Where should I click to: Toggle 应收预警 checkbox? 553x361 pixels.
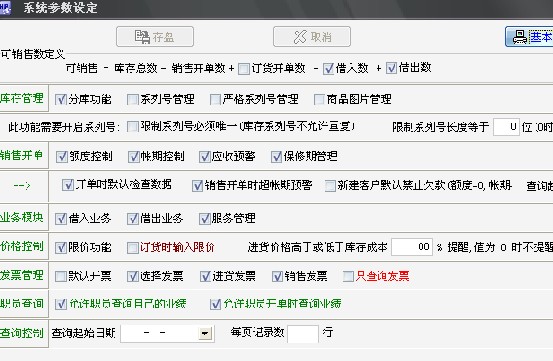(205, 157)
